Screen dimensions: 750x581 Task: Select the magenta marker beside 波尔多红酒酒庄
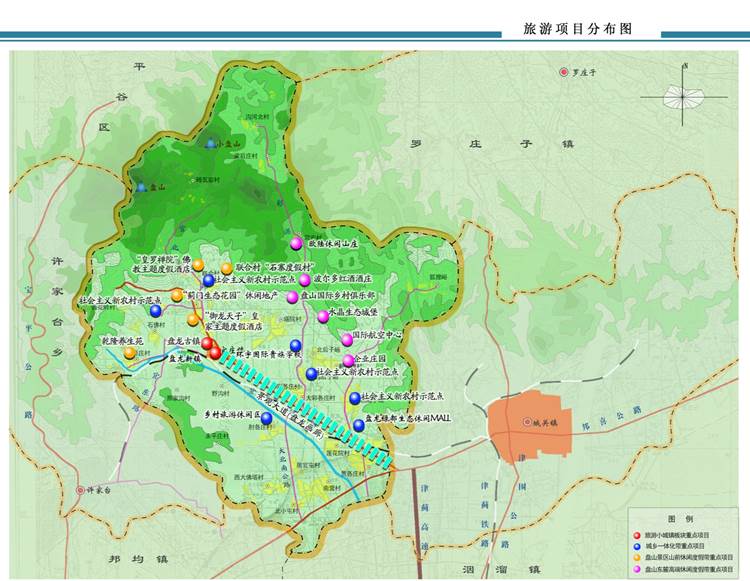tap(305, 281)
